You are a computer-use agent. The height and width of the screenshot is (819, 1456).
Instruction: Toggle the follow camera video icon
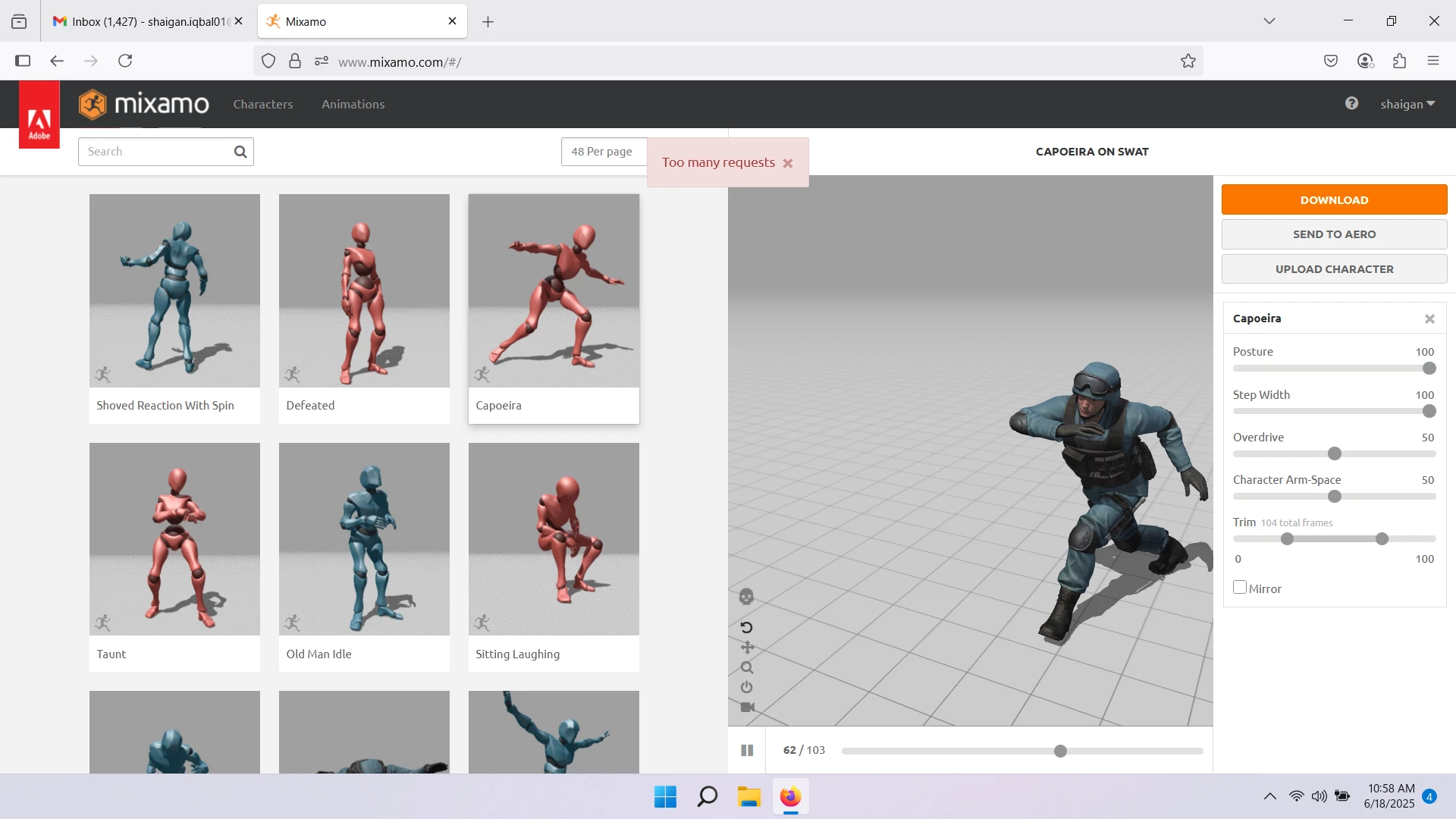pyautogui.click(x=747, y=707)
